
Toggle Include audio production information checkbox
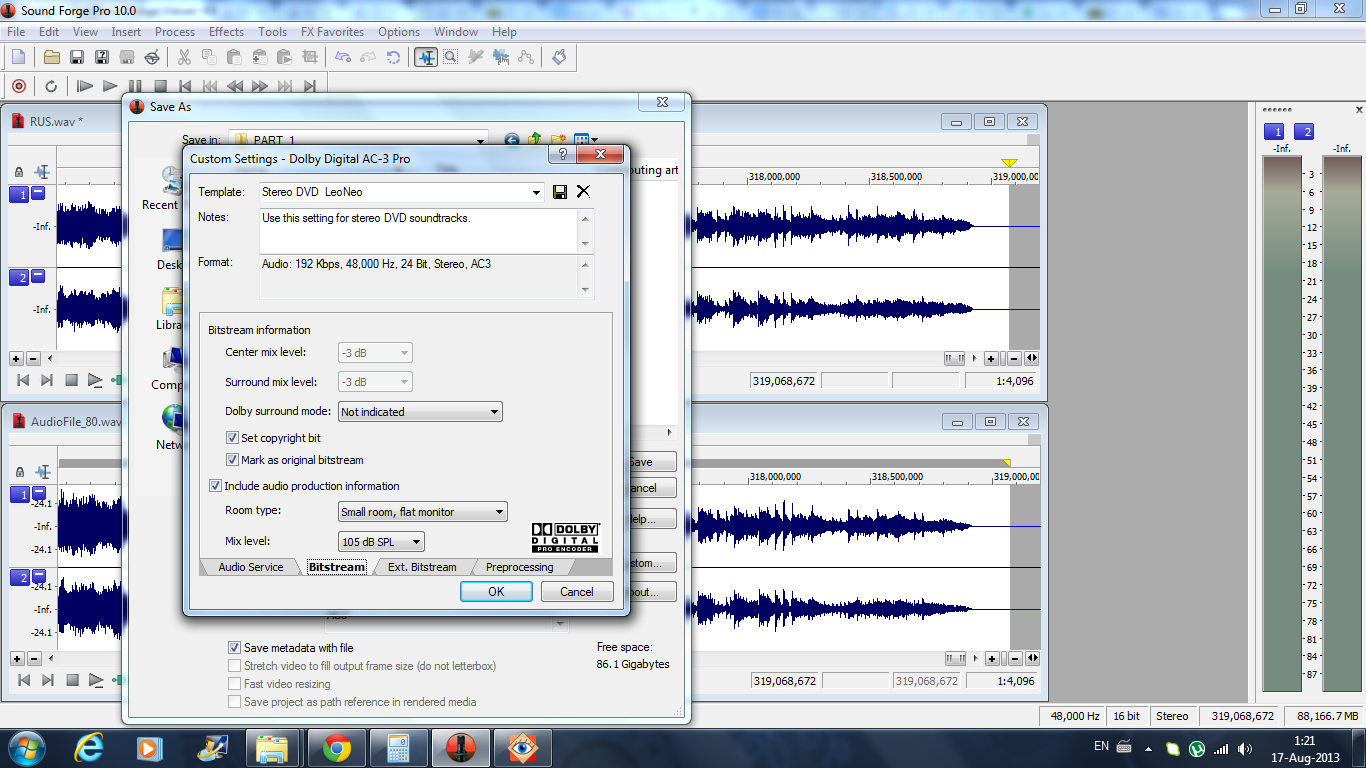pyautogui.click(x=215, y=486)
